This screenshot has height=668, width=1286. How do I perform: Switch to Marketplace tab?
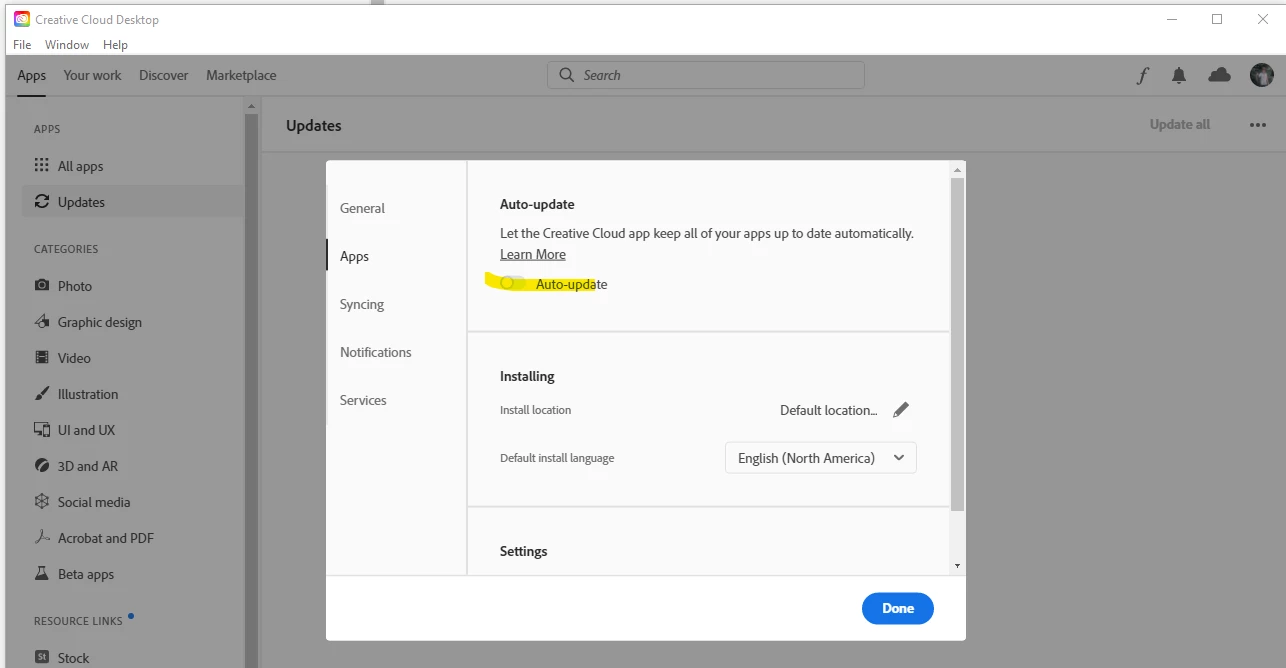241,75
